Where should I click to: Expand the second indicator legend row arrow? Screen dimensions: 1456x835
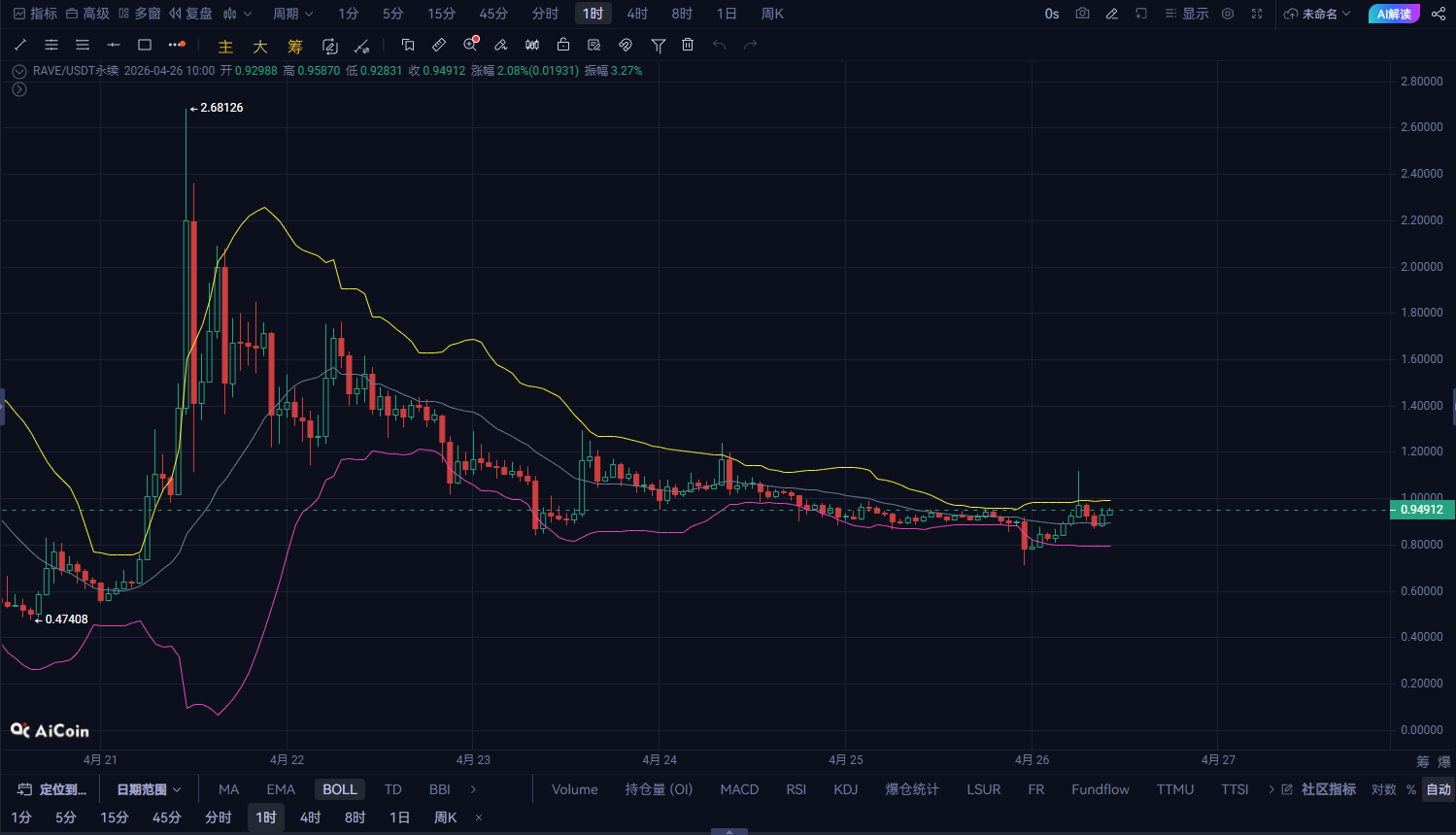point(19,89)
